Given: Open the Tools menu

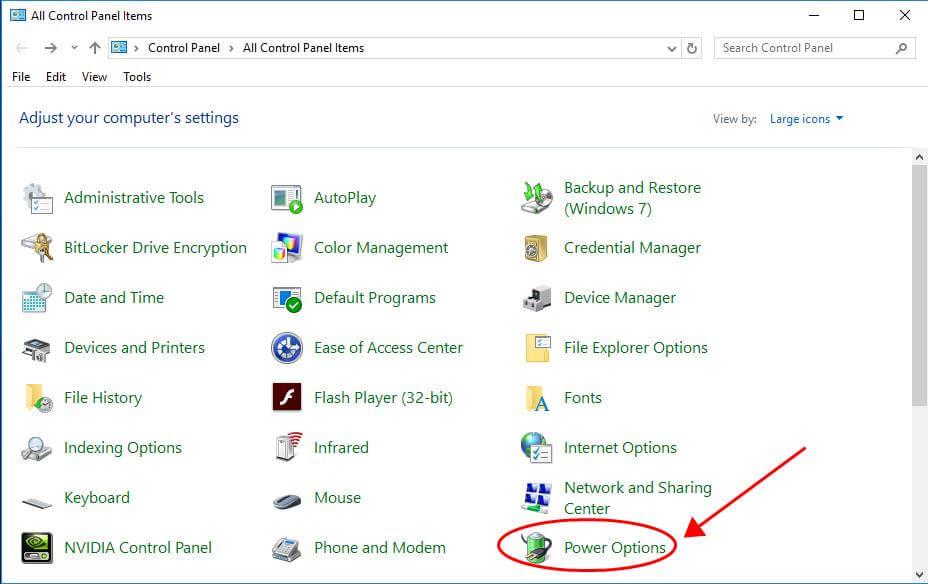Looking at the screenshot, I should (x=137, y=77).
